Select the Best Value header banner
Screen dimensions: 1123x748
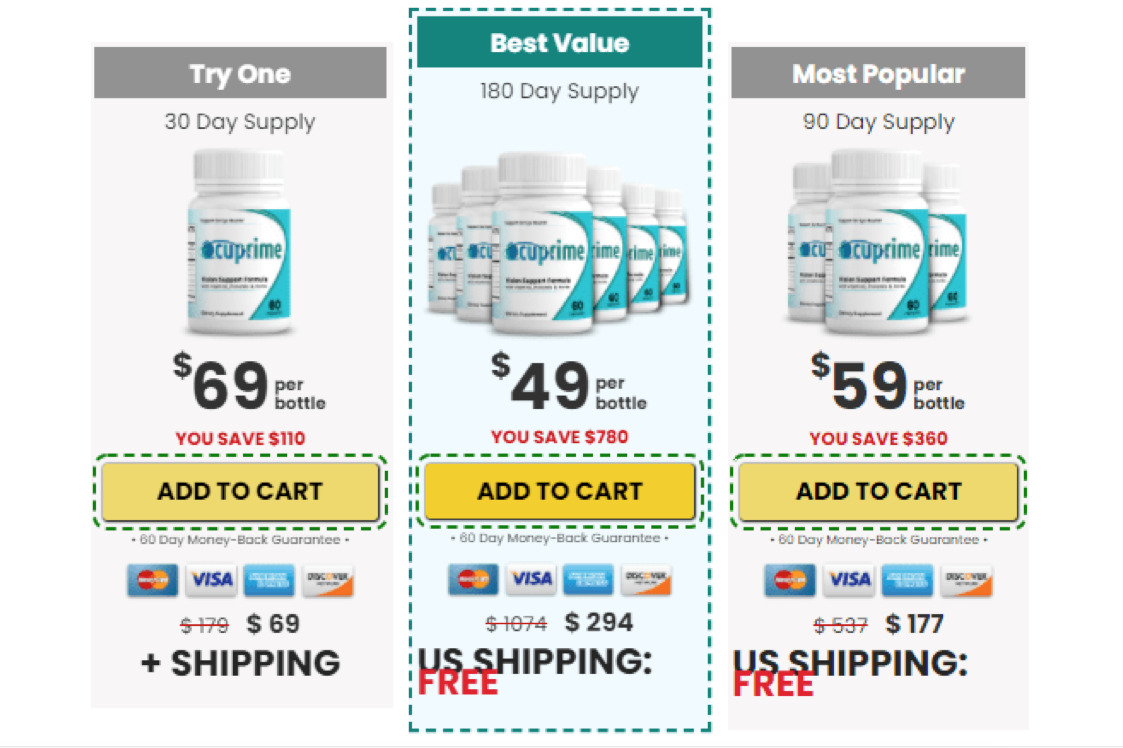(559, 43)
